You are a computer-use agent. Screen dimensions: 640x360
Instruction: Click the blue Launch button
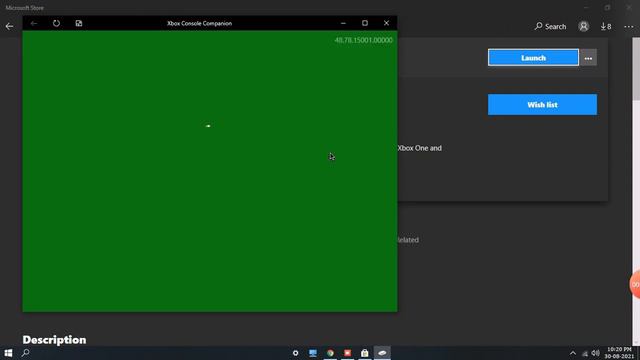point(533,58)
